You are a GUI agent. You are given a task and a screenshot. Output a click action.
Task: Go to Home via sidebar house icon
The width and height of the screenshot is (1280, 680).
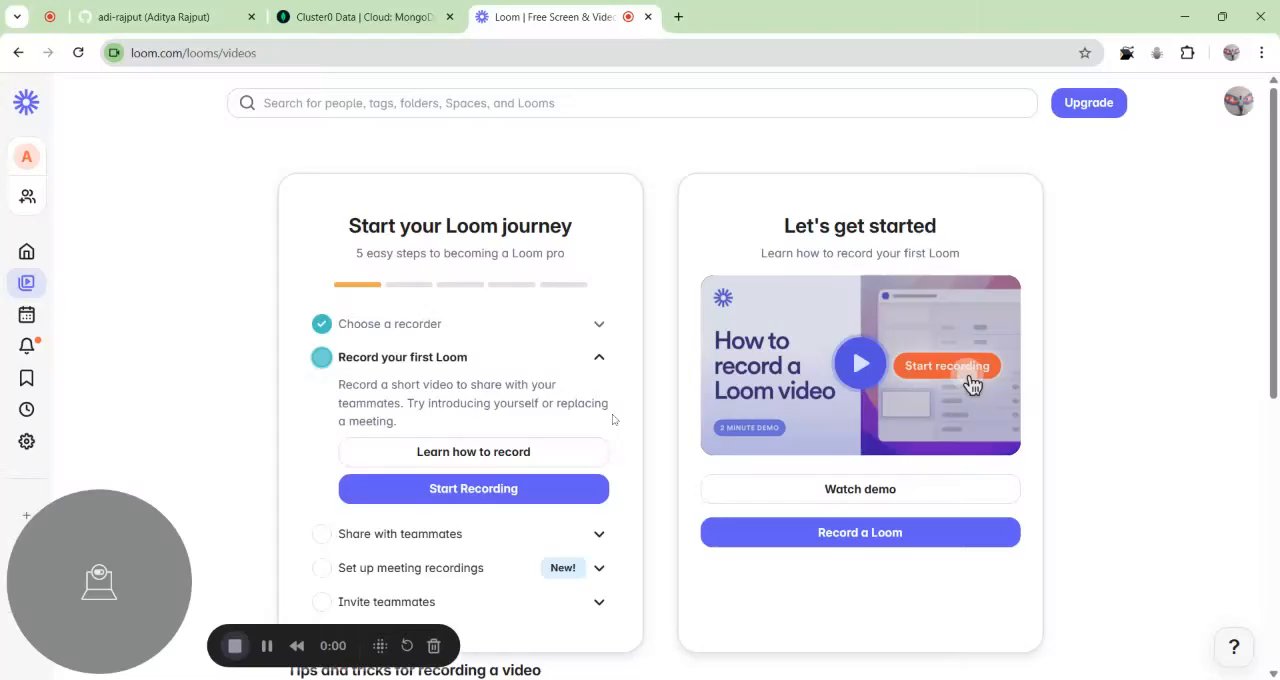[x=27, y=252]
